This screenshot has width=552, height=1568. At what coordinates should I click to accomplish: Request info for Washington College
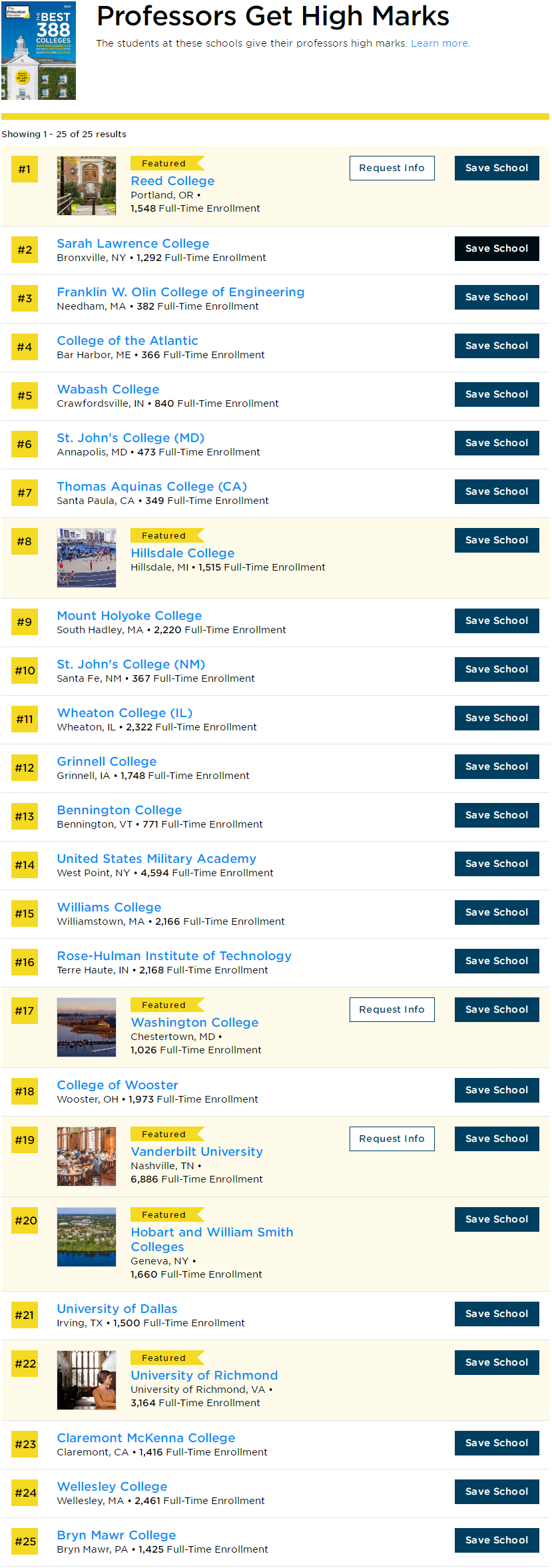click(392, 1009)
